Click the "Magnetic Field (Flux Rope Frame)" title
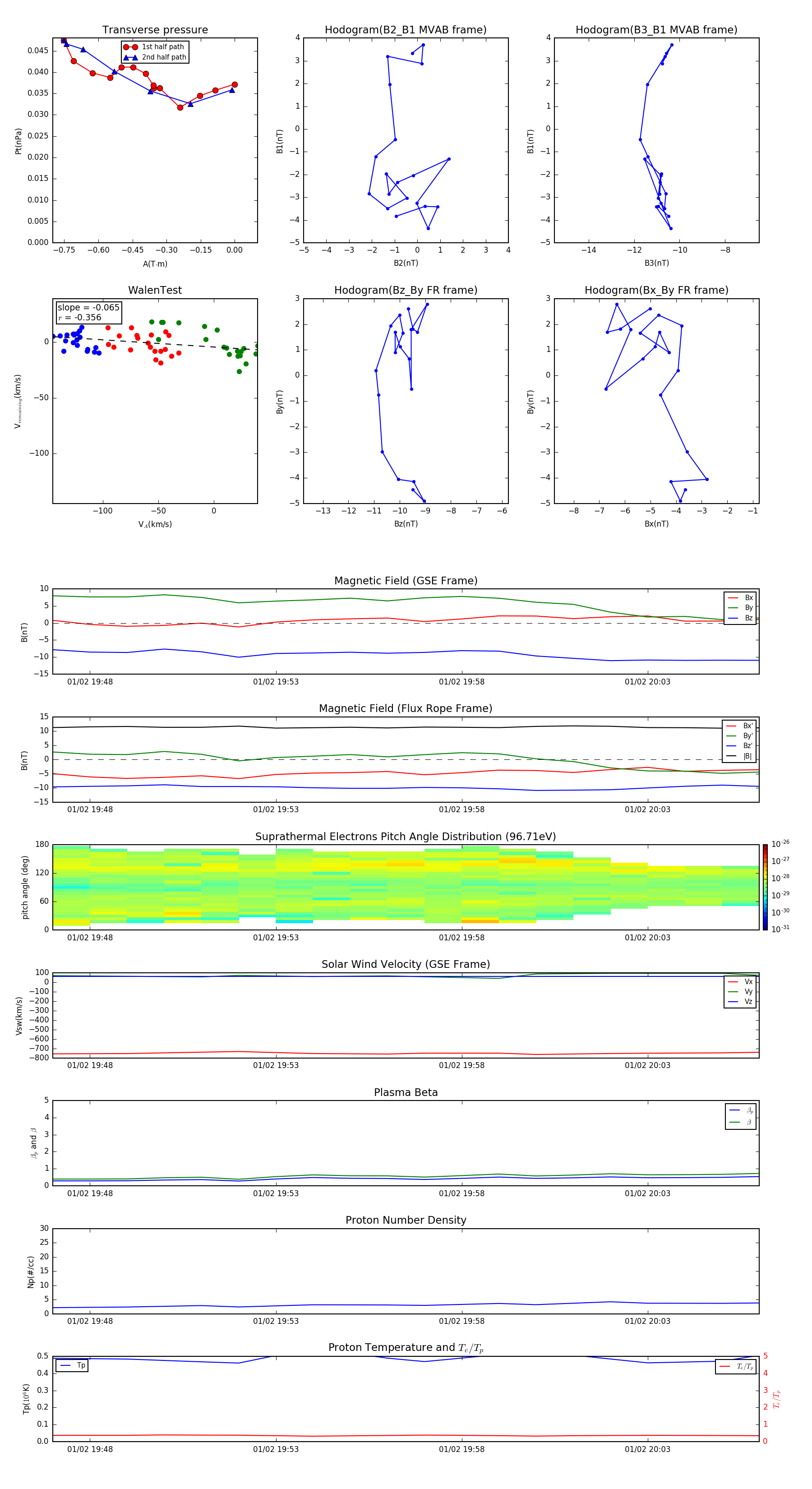Viewport: 812px width, 1489px height. pos(406,709)
